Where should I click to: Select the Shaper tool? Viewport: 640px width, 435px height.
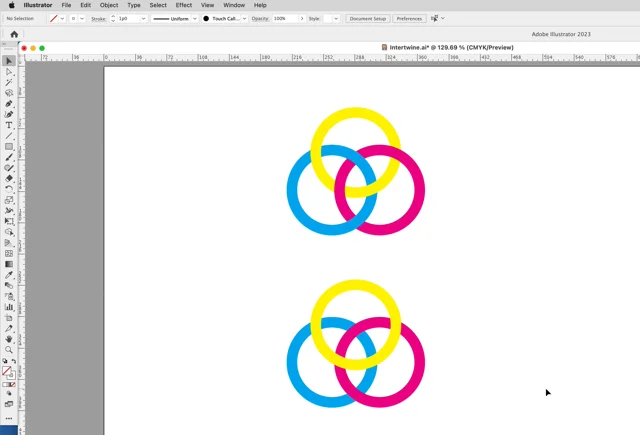click(x=9, y=168)
